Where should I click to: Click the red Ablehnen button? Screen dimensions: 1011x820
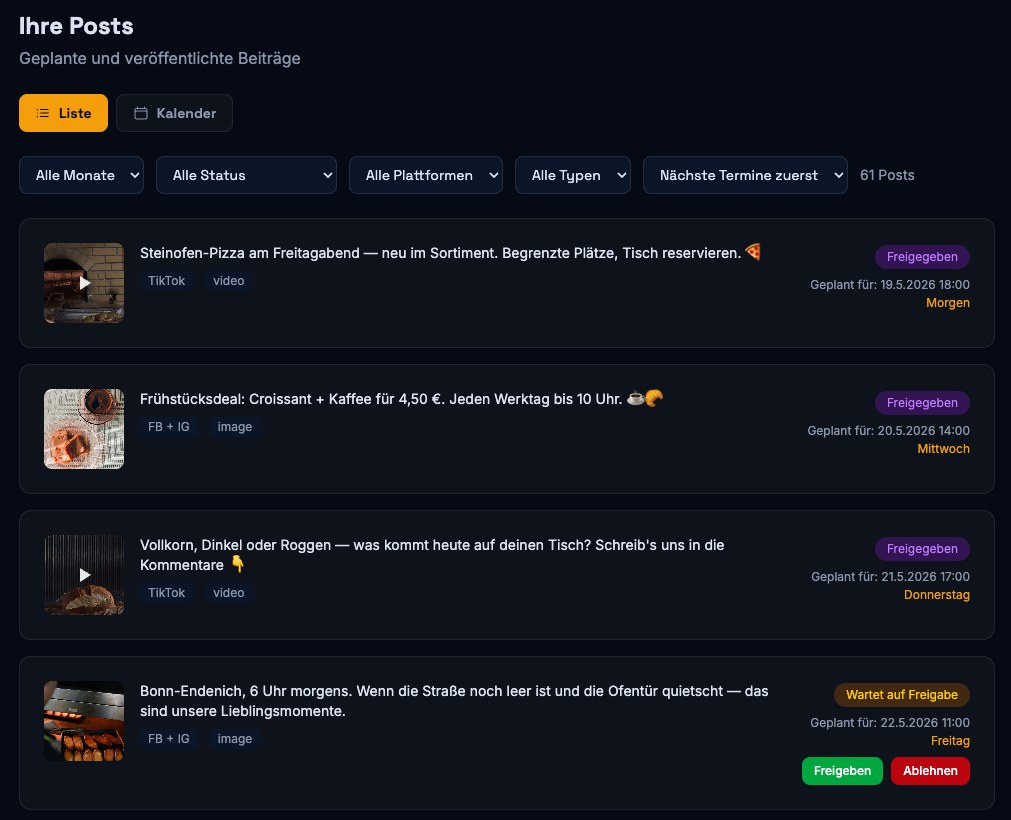(x=930, y=770)
